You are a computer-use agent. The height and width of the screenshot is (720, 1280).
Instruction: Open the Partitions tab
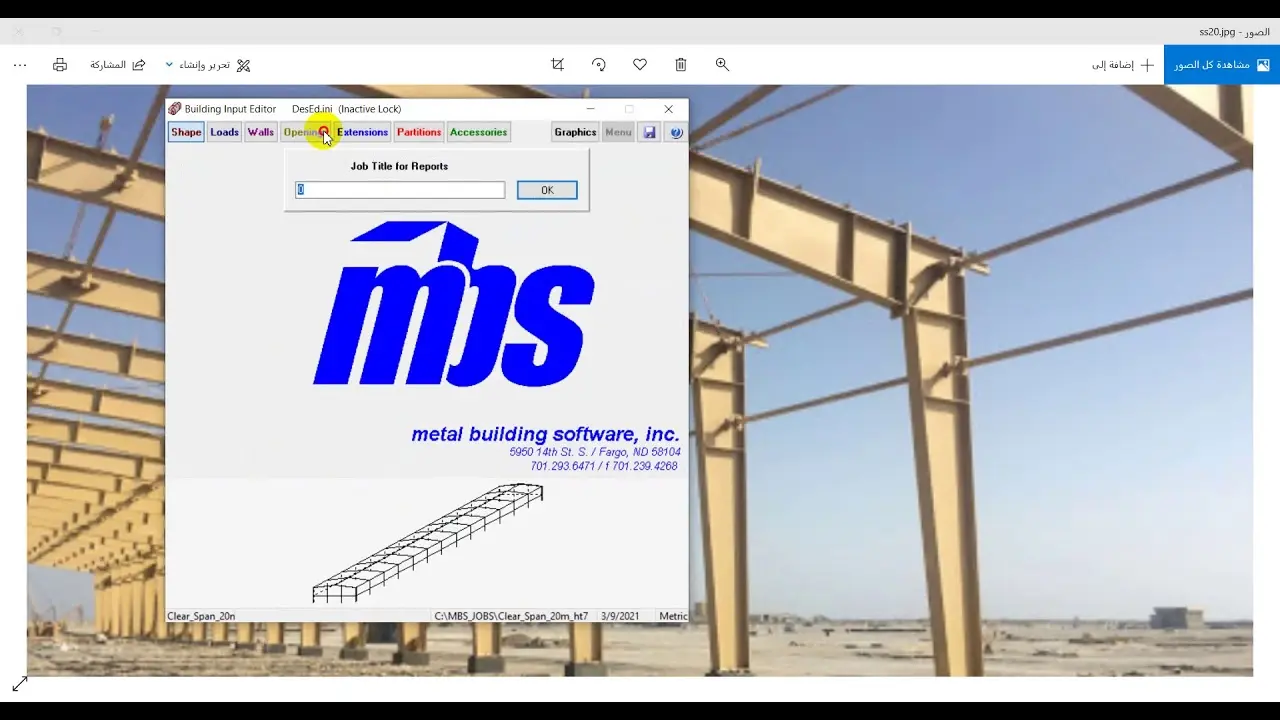(419, 132)
